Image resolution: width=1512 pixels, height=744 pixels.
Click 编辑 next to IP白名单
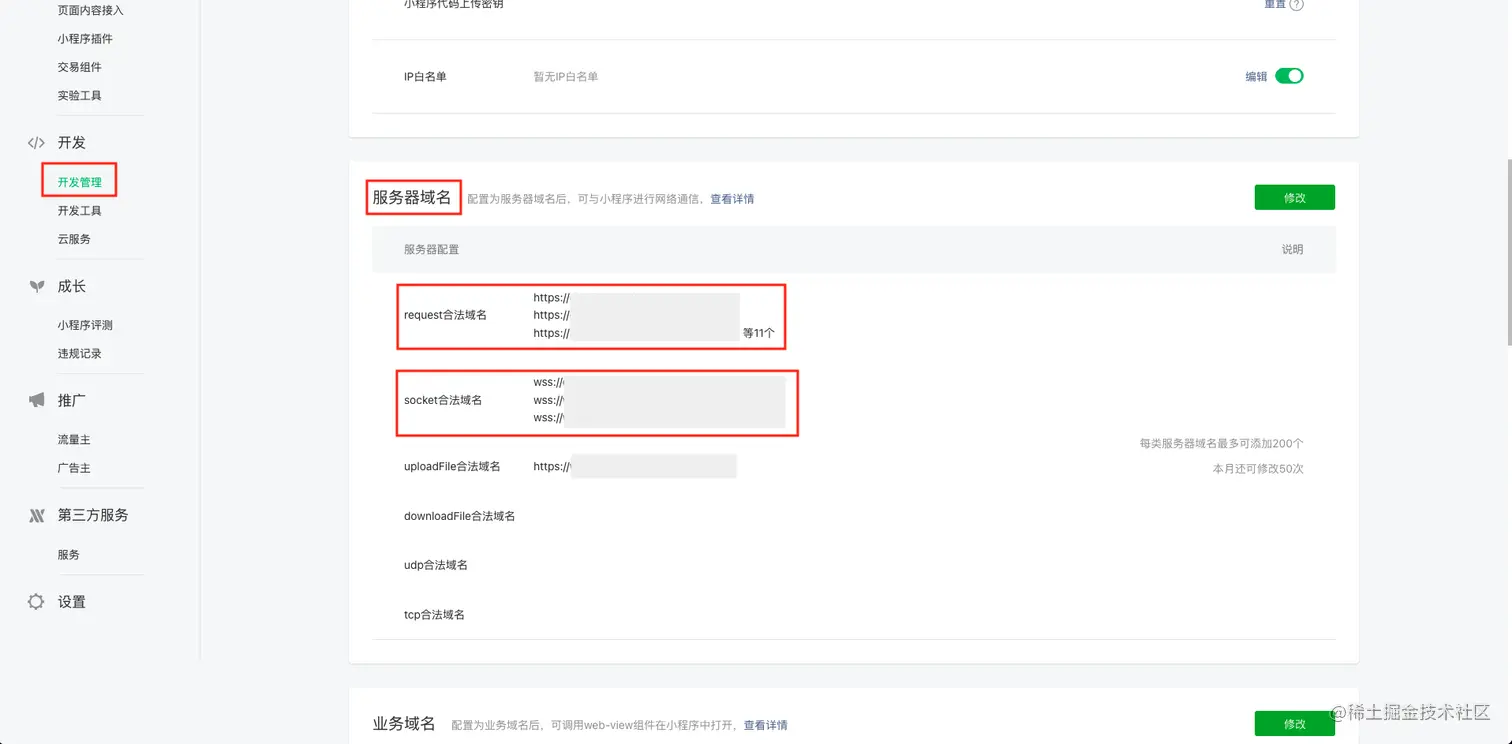tap(1256, 75)
